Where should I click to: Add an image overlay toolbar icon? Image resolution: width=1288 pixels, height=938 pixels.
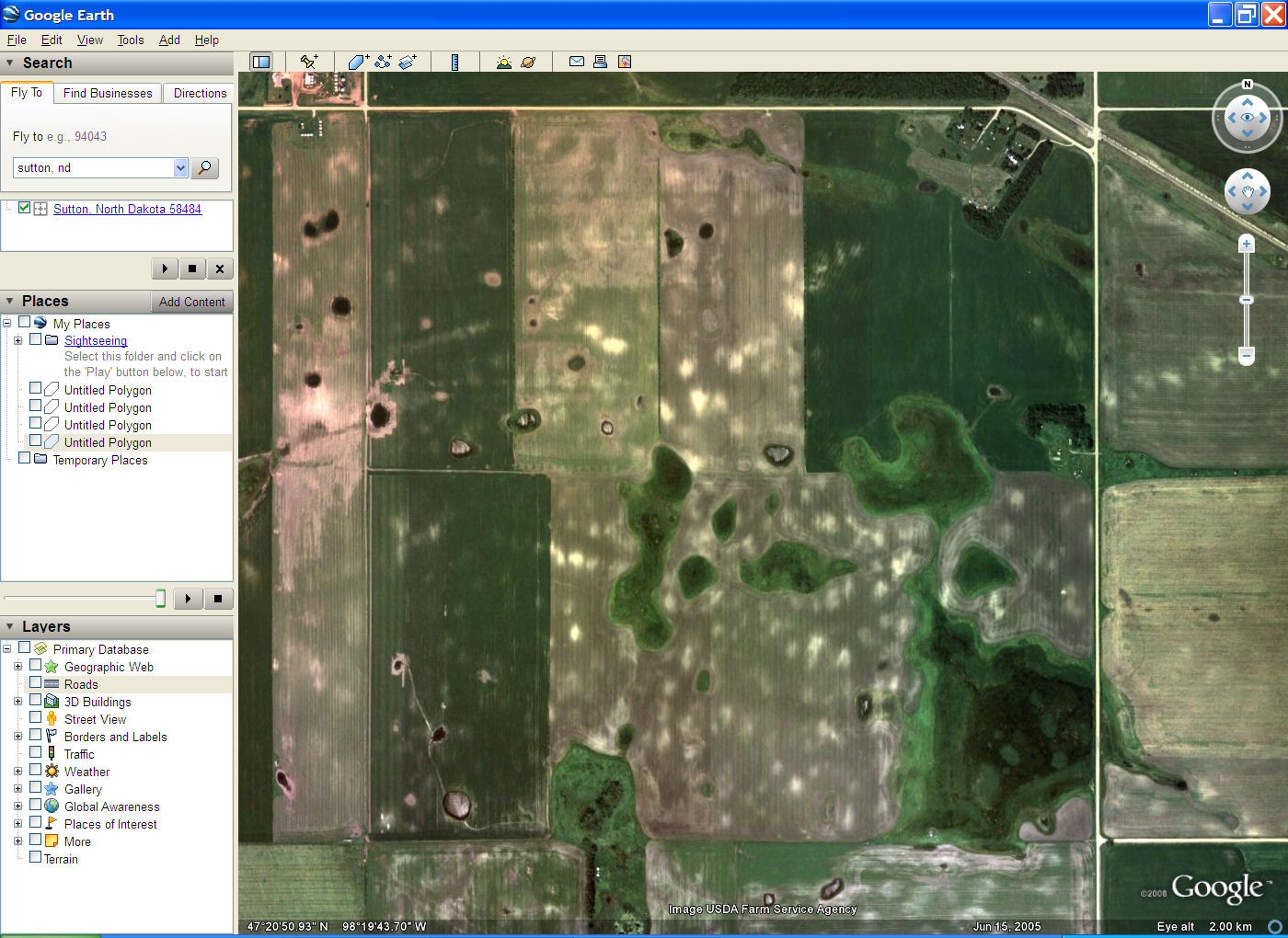(408, 62)
